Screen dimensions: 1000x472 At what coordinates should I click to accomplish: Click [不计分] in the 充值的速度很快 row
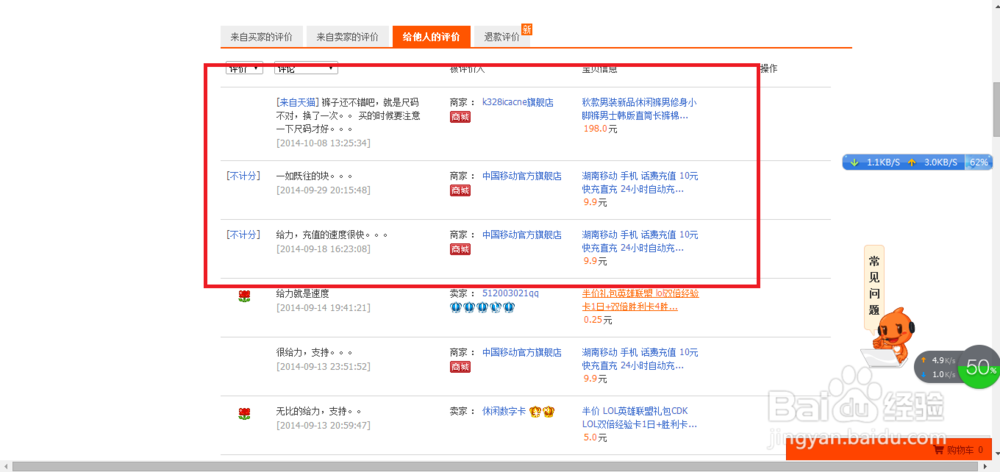[x=244, y=234]
